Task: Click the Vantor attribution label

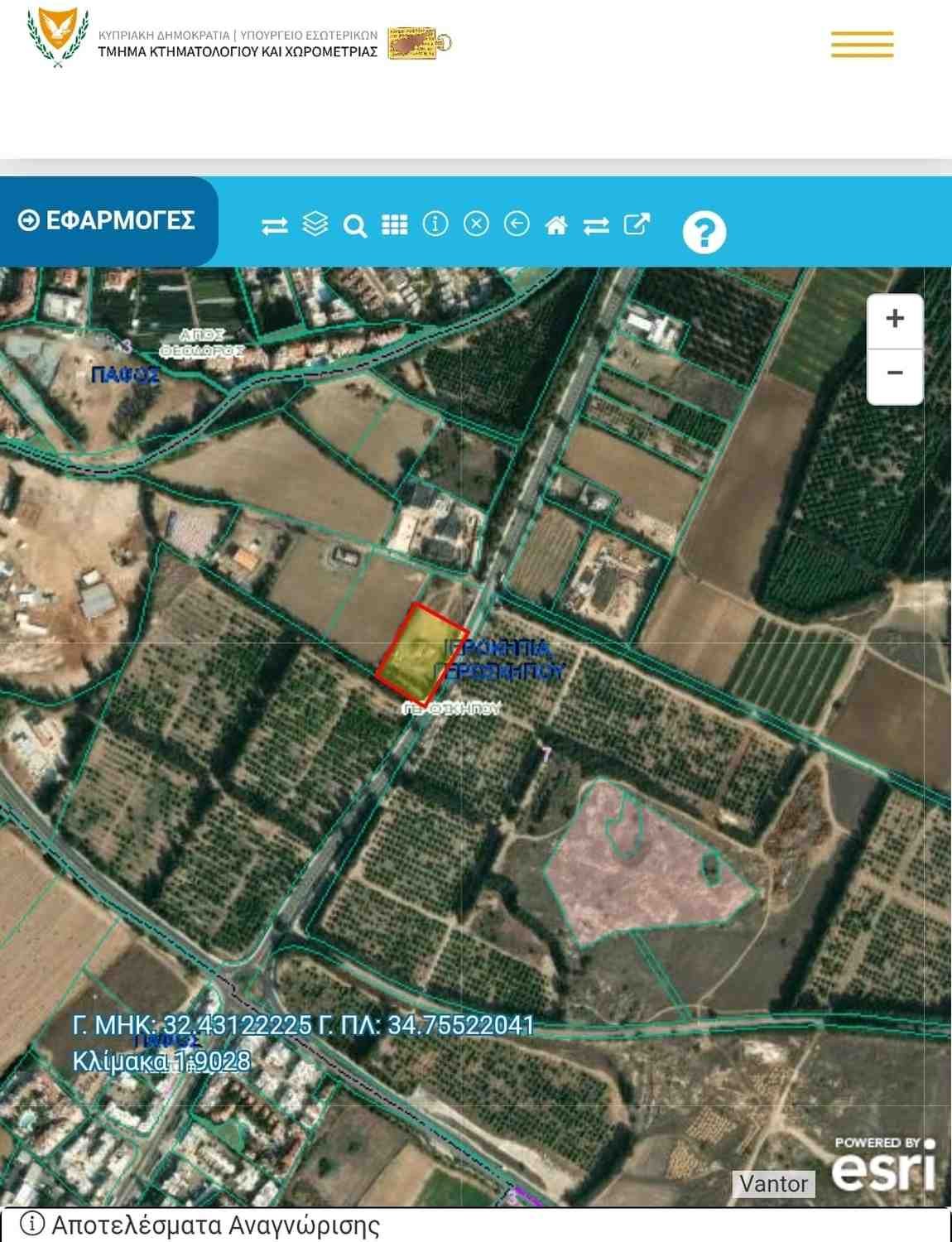Action: [774, 1184]
